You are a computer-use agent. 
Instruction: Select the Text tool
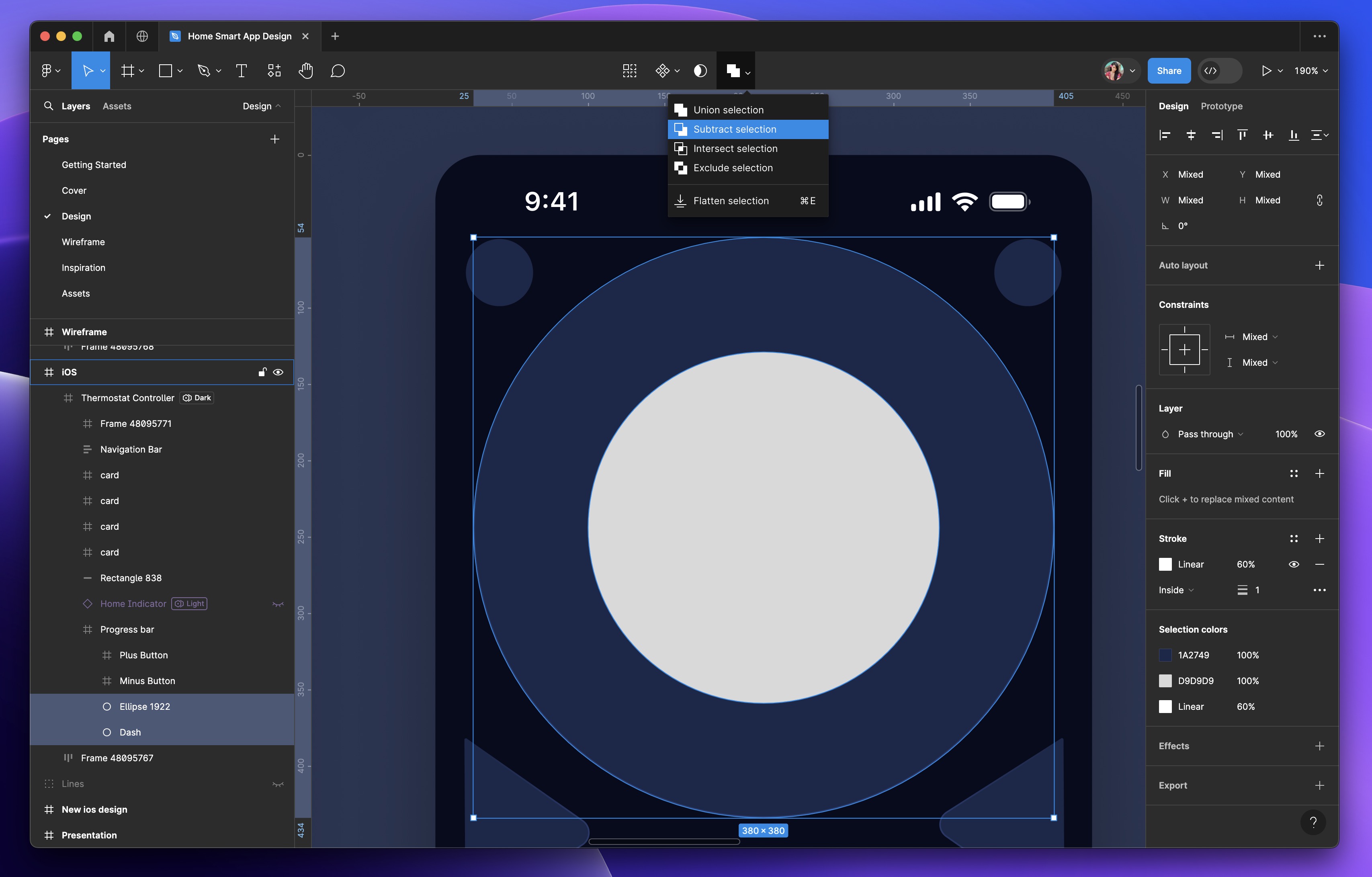(241, 70)
